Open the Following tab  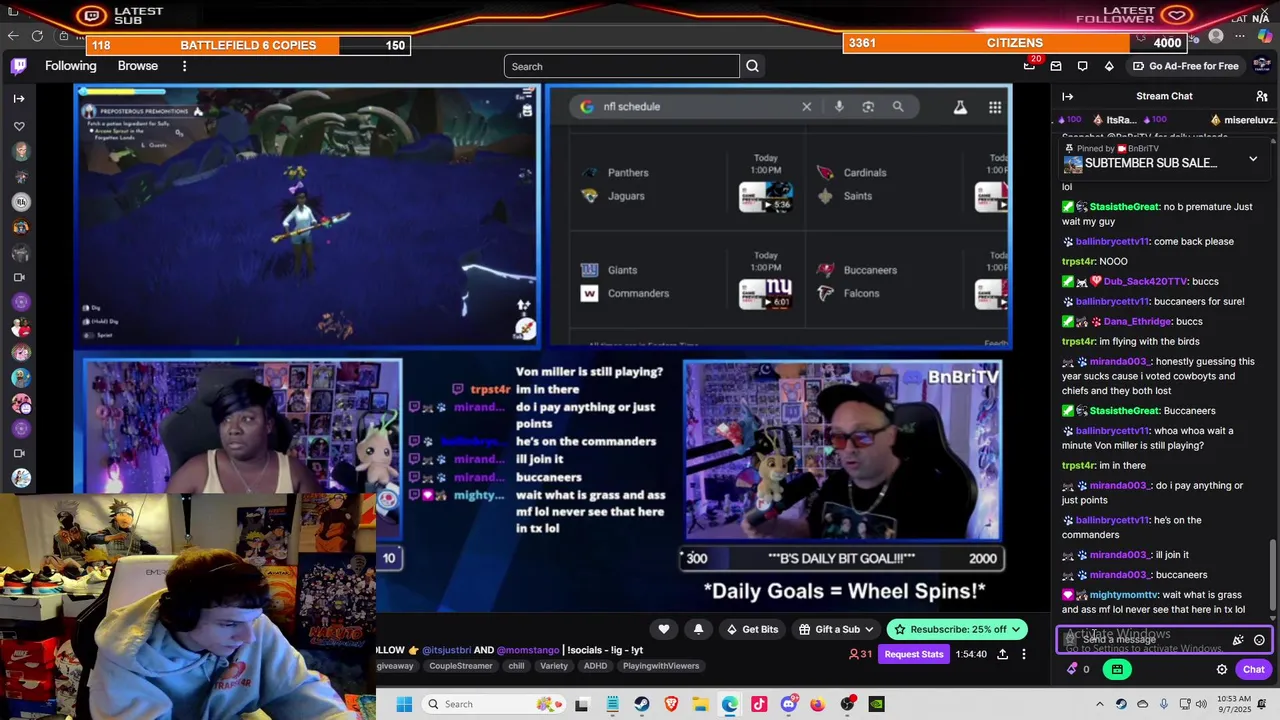coord(70,66)
